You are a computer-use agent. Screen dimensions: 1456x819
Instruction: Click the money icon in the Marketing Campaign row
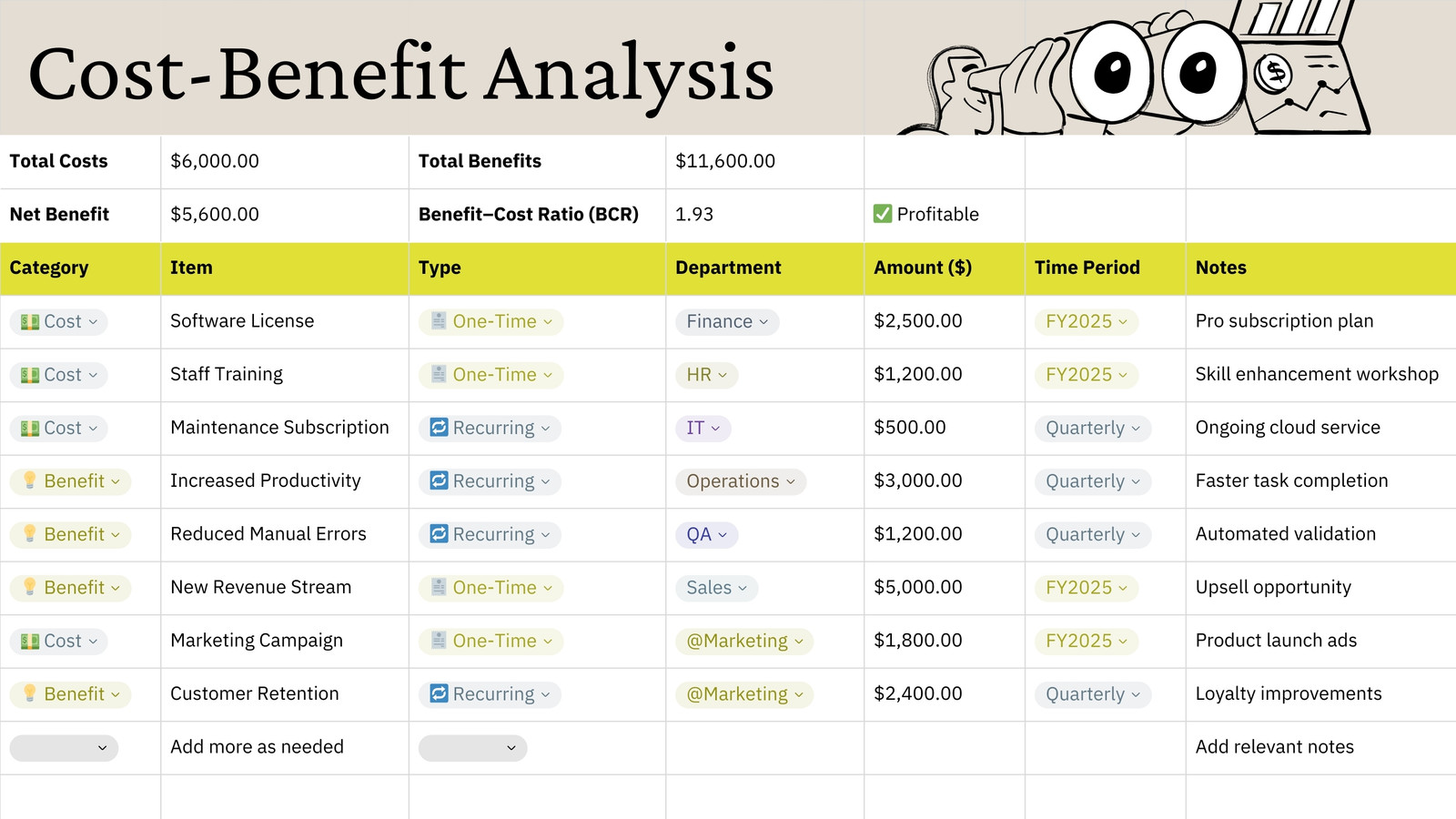click(30, 642)
